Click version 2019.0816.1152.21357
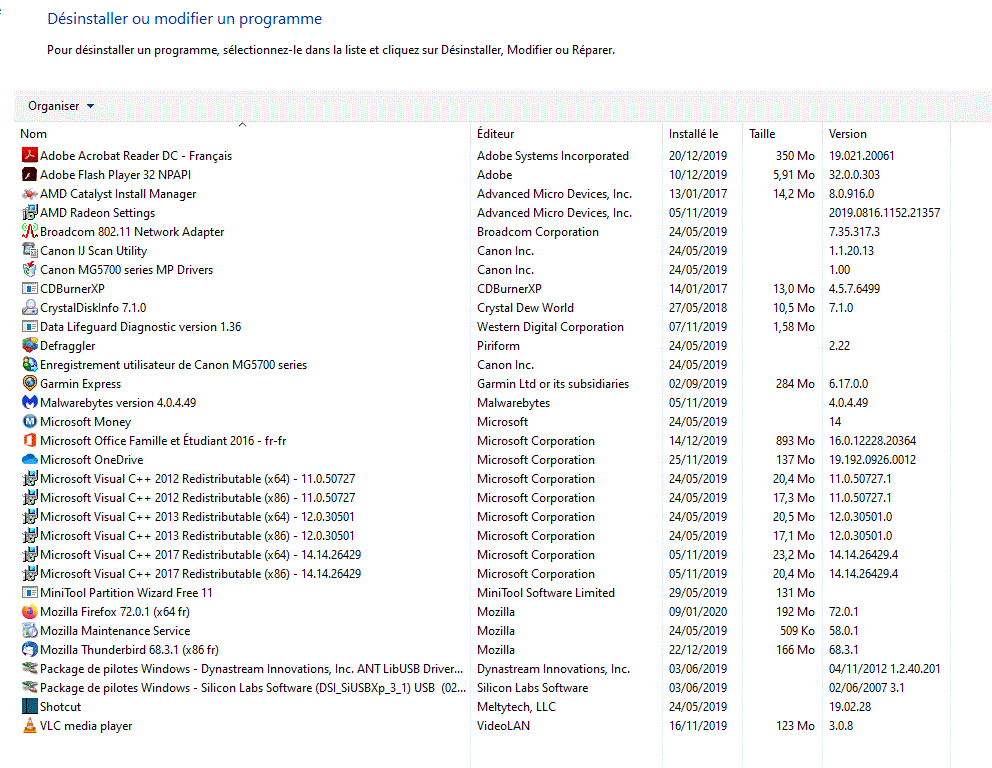 (884, 213)
